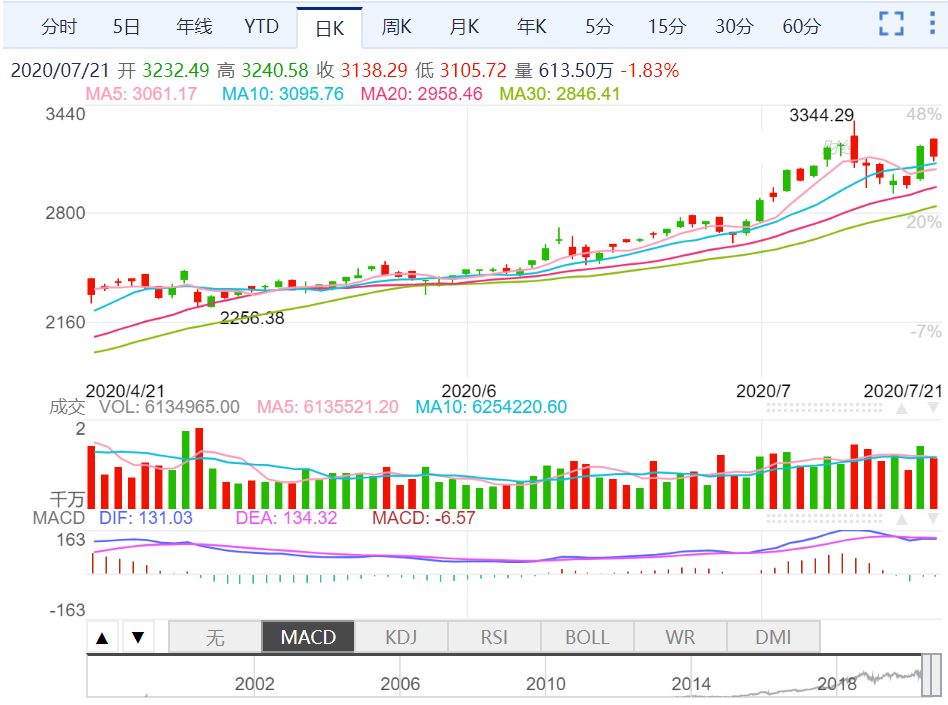Select the RSI indicator button
948x705 pixels.
tap(494, 637)
